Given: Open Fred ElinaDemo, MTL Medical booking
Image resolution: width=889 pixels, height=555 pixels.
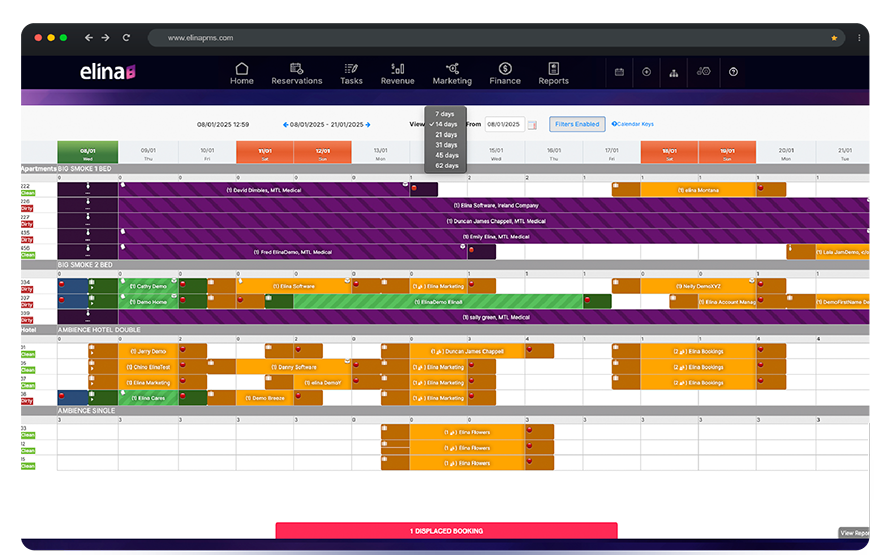Looking at the screenshot, I should (x=293, y=252).
